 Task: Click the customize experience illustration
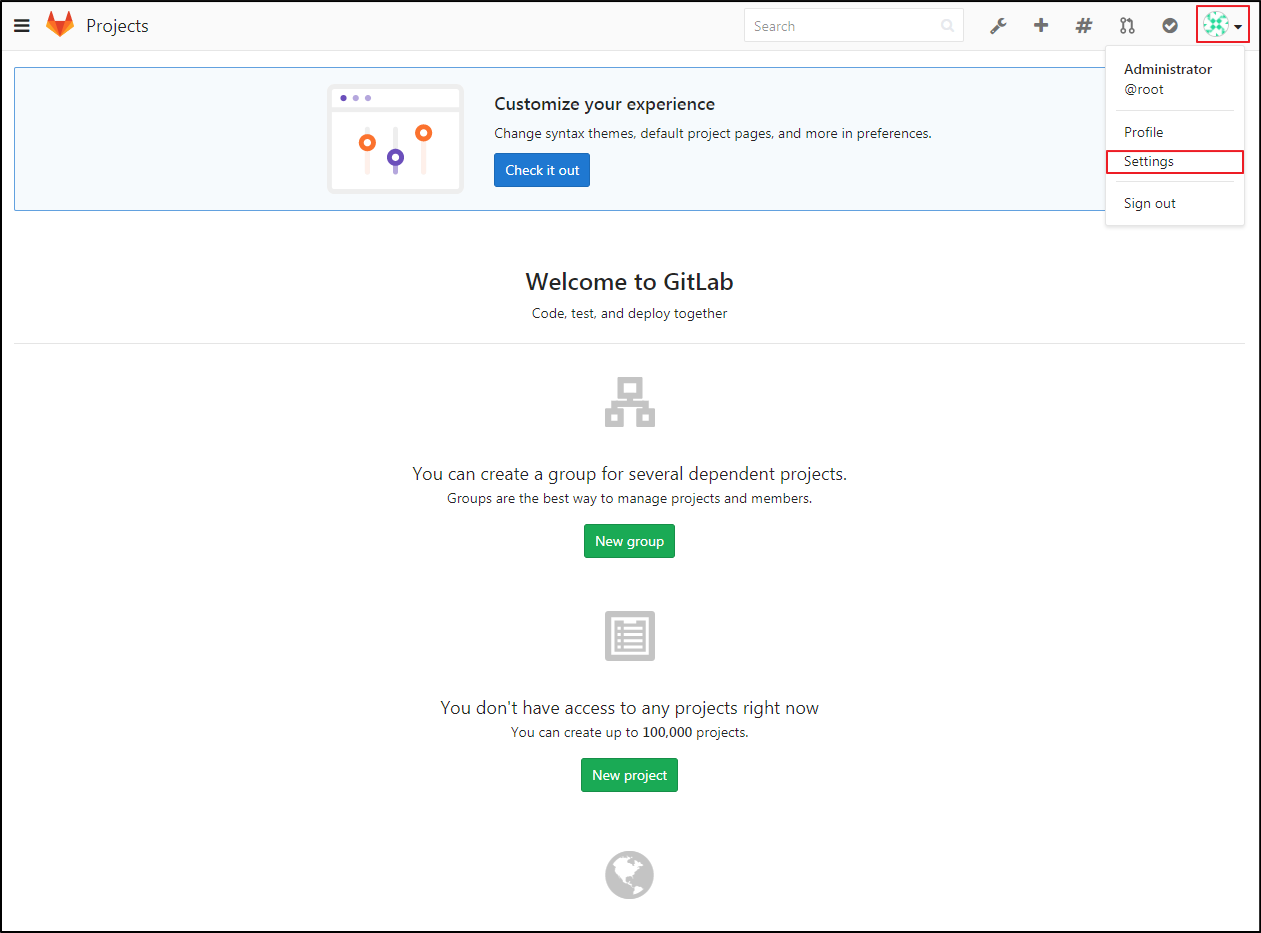396,139
